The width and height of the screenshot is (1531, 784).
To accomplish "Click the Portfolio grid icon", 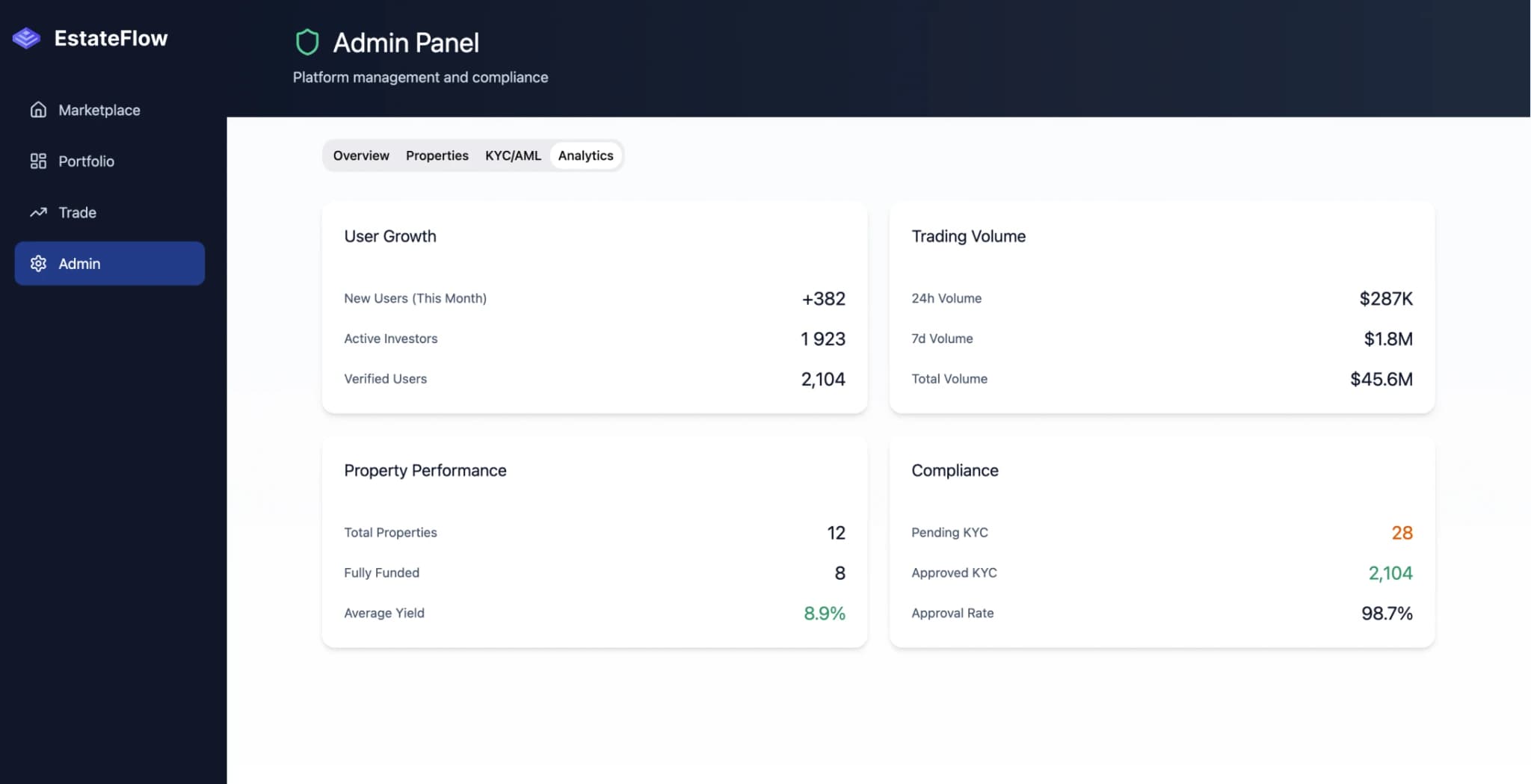I will [x=38, y=161].
